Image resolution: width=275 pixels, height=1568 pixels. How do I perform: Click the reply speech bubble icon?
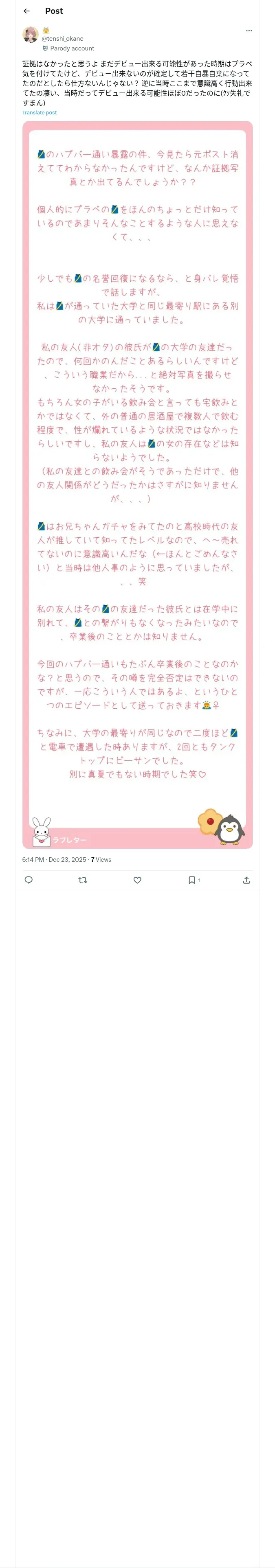click(28, 880)
